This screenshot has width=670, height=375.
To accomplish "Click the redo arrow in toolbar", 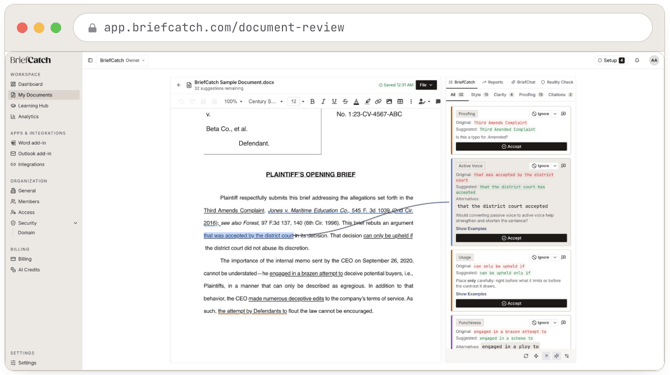I will click(192, 102).
